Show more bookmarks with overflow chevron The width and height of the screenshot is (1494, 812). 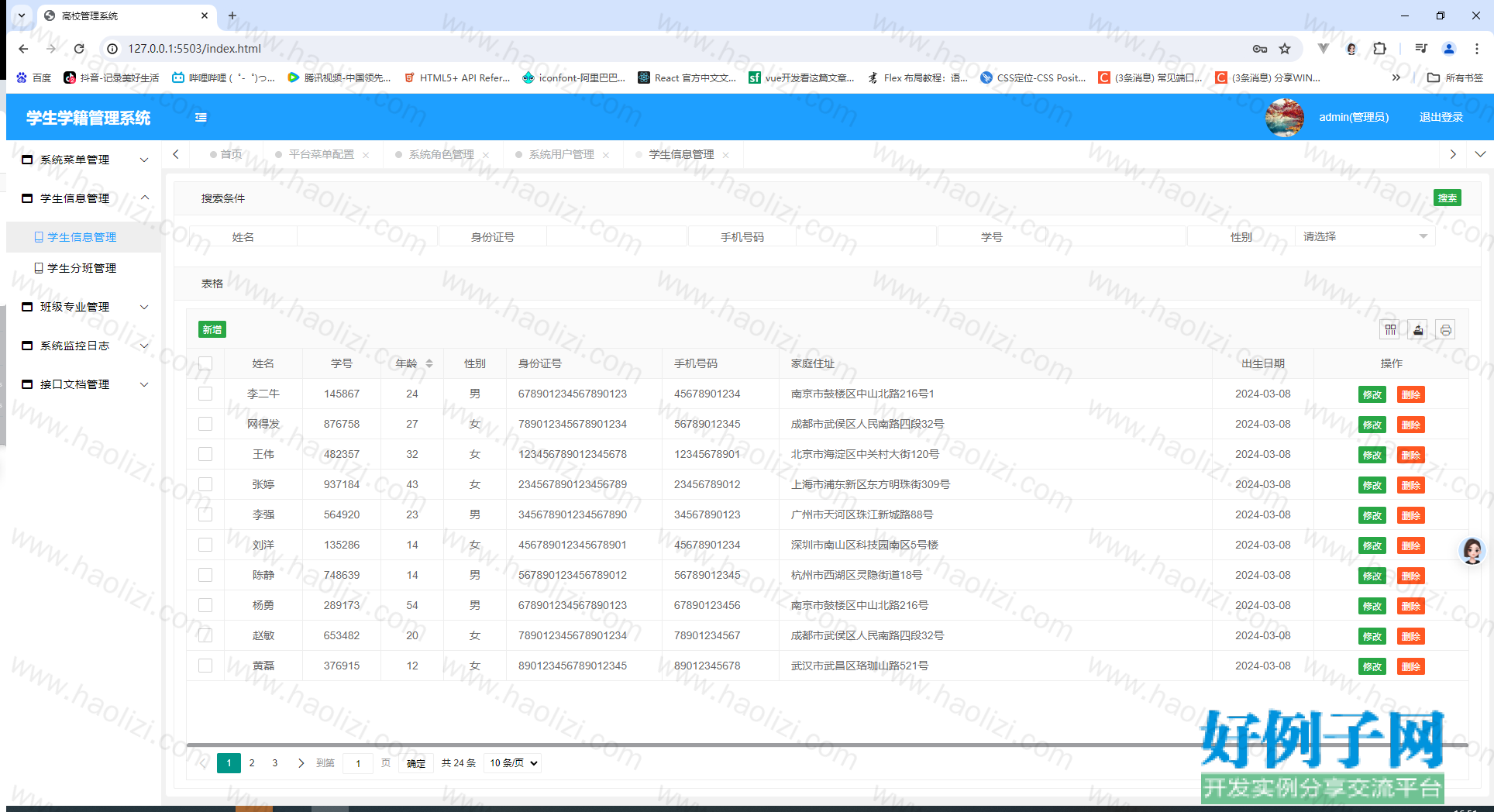click(1396, 77)
